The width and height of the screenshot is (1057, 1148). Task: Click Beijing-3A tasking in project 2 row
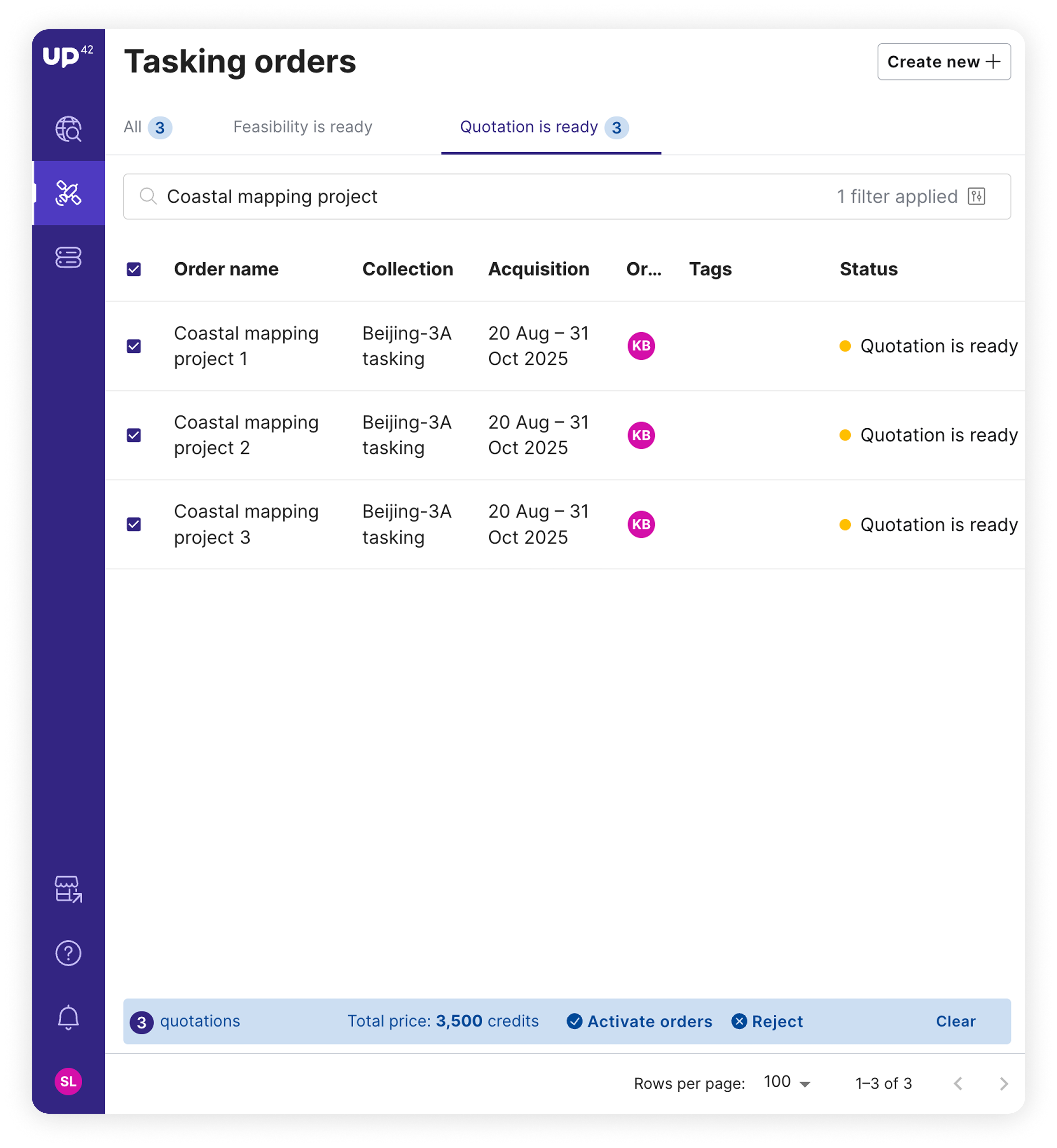point(407,435)
